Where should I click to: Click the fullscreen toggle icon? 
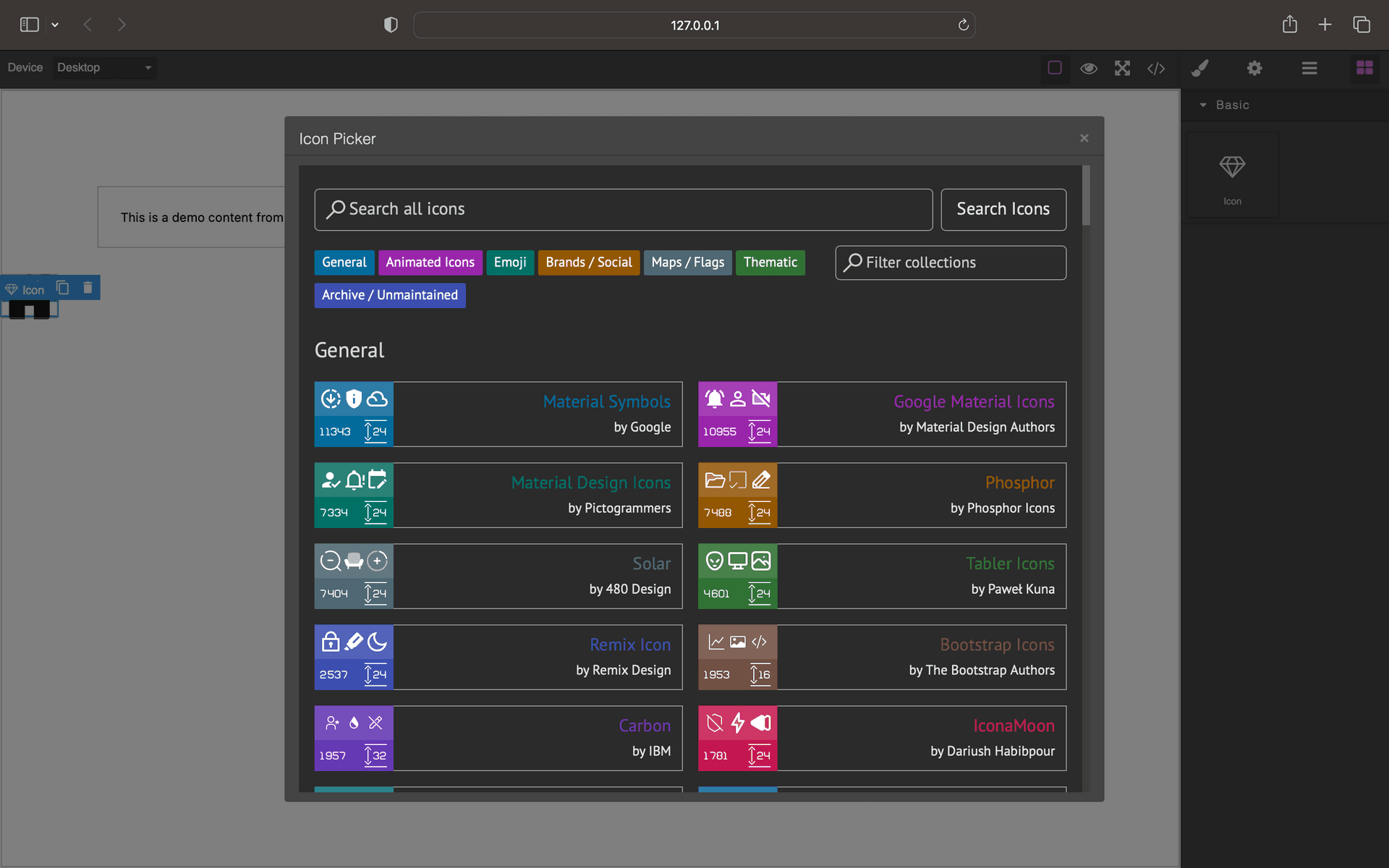point(1122,68)
